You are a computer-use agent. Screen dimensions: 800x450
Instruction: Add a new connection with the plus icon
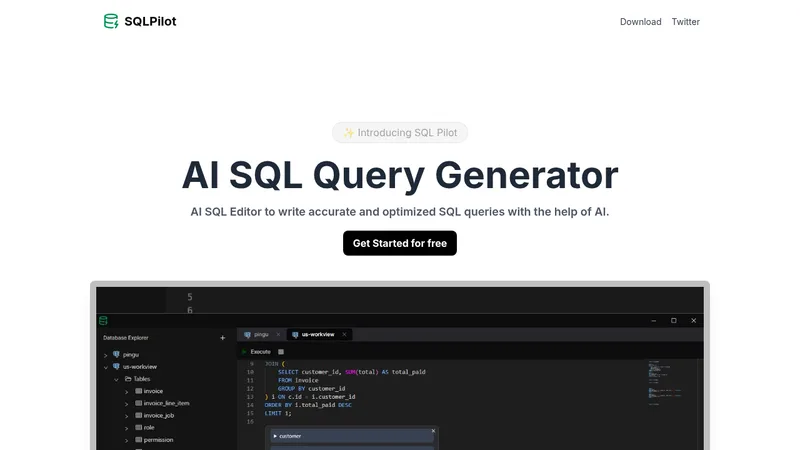[222, 338]
